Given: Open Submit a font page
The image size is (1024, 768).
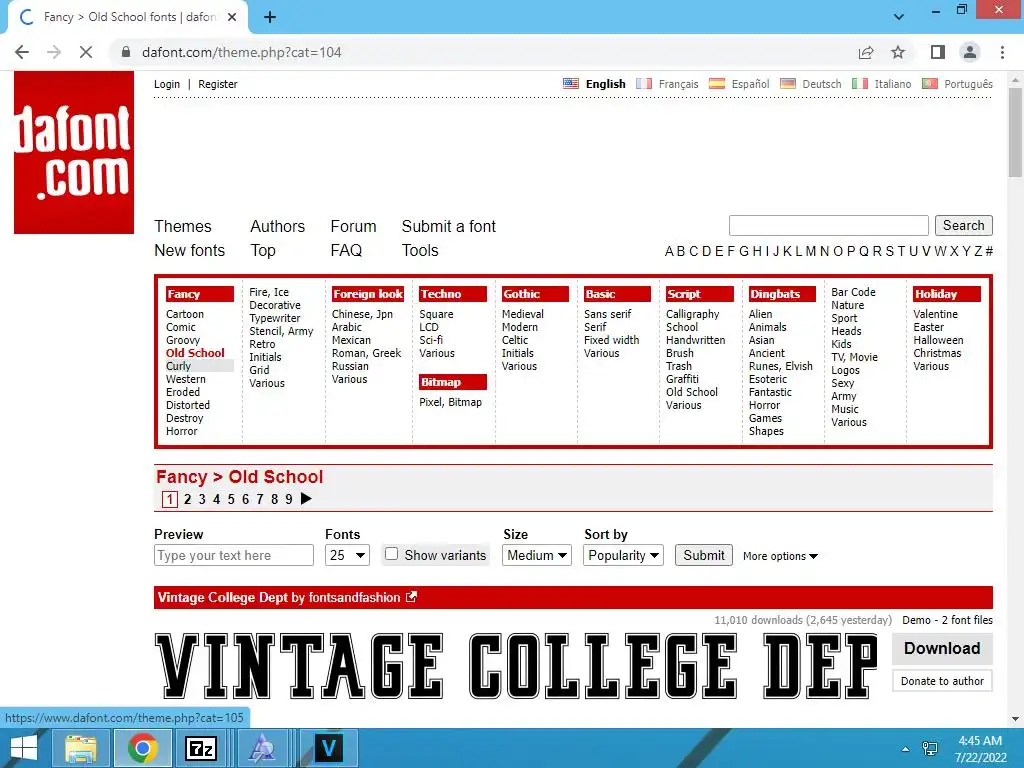Looking at the screenshot, I should pyautogui.click(x=449, y=226).
